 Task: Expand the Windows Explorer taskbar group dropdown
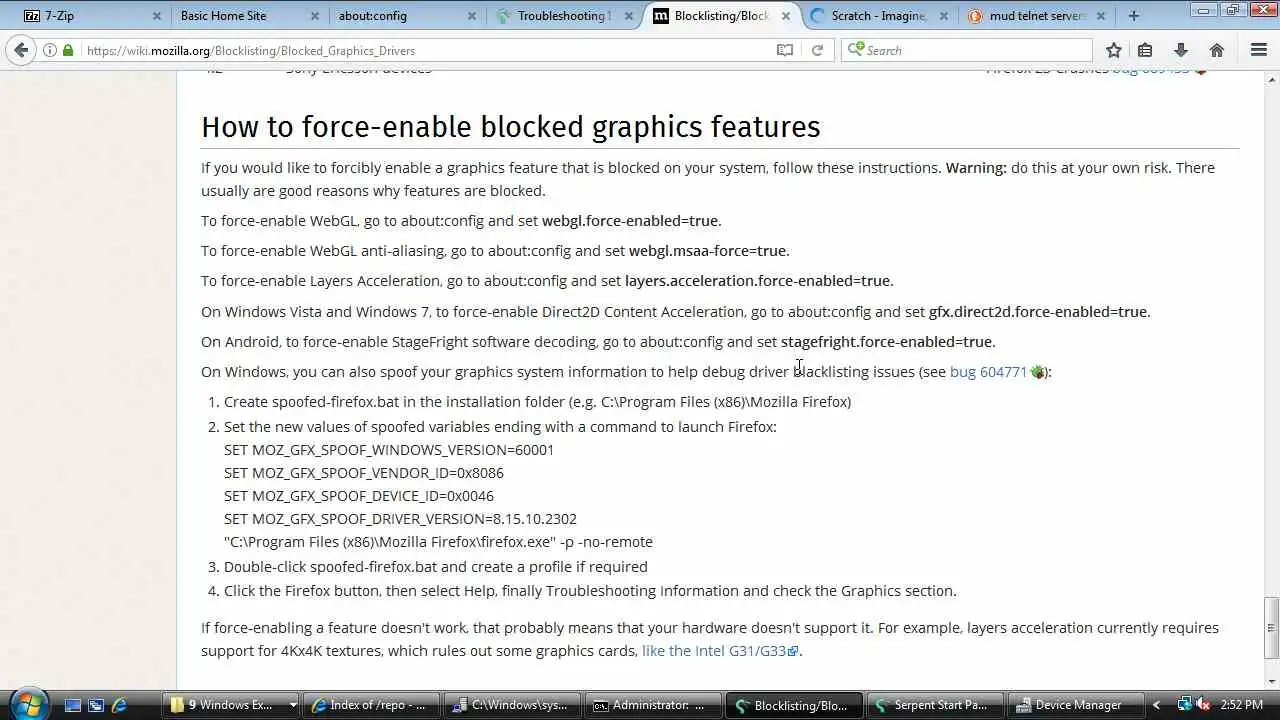coord(293,705)
